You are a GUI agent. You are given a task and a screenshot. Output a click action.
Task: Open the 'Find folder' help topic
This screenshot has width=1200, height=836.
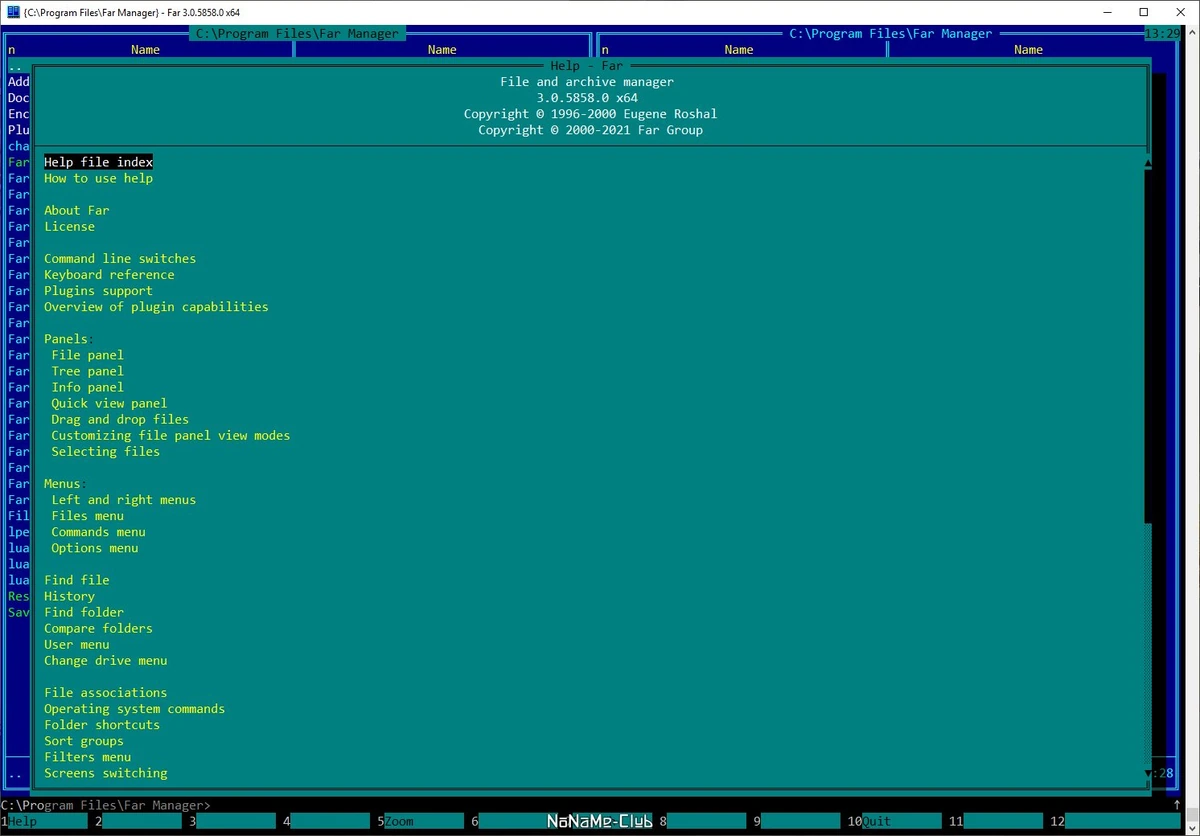pos(84,612)
